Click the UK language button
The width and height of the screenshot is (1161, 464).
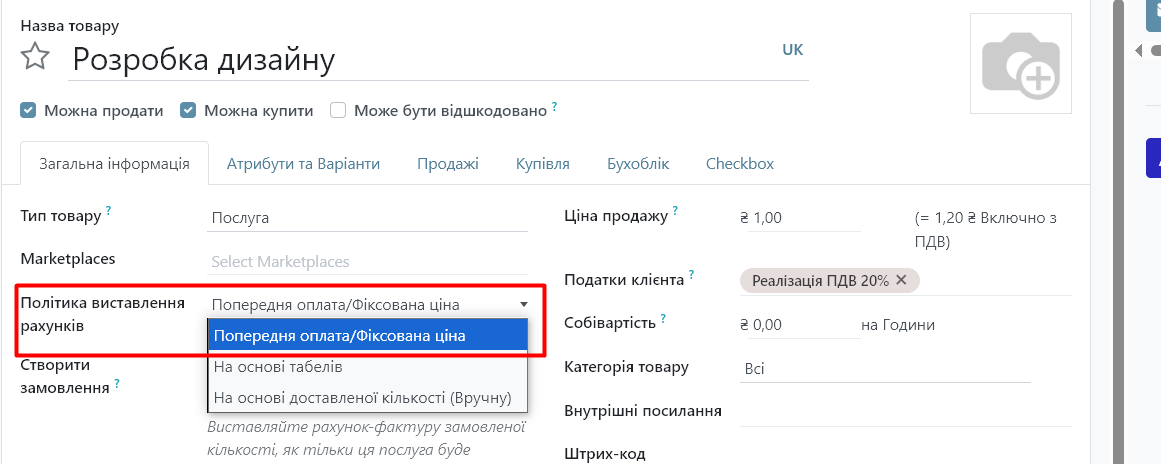tap(792, 50)
